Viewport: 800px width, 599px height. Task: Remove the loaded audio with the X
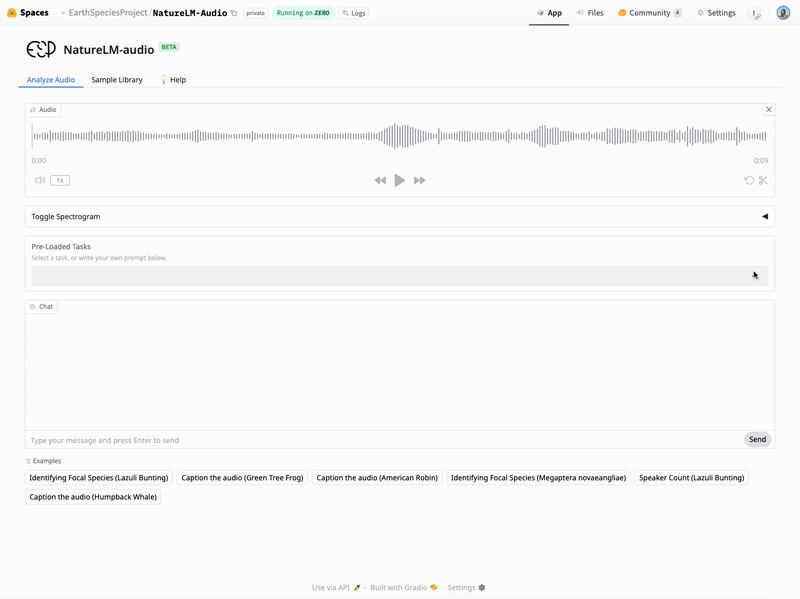(x=769, y=109)
